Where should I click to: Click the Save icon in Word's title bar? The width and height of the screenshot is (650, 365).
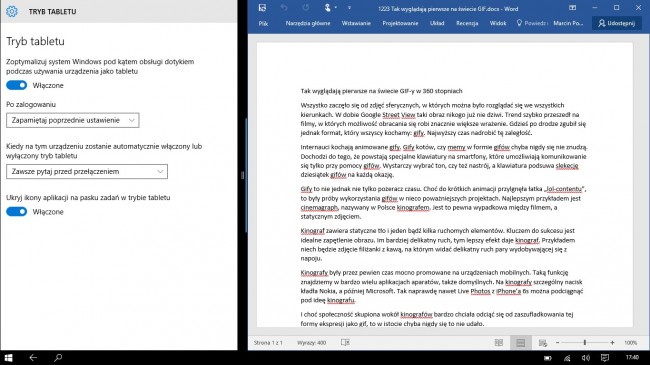click(262, 8)
